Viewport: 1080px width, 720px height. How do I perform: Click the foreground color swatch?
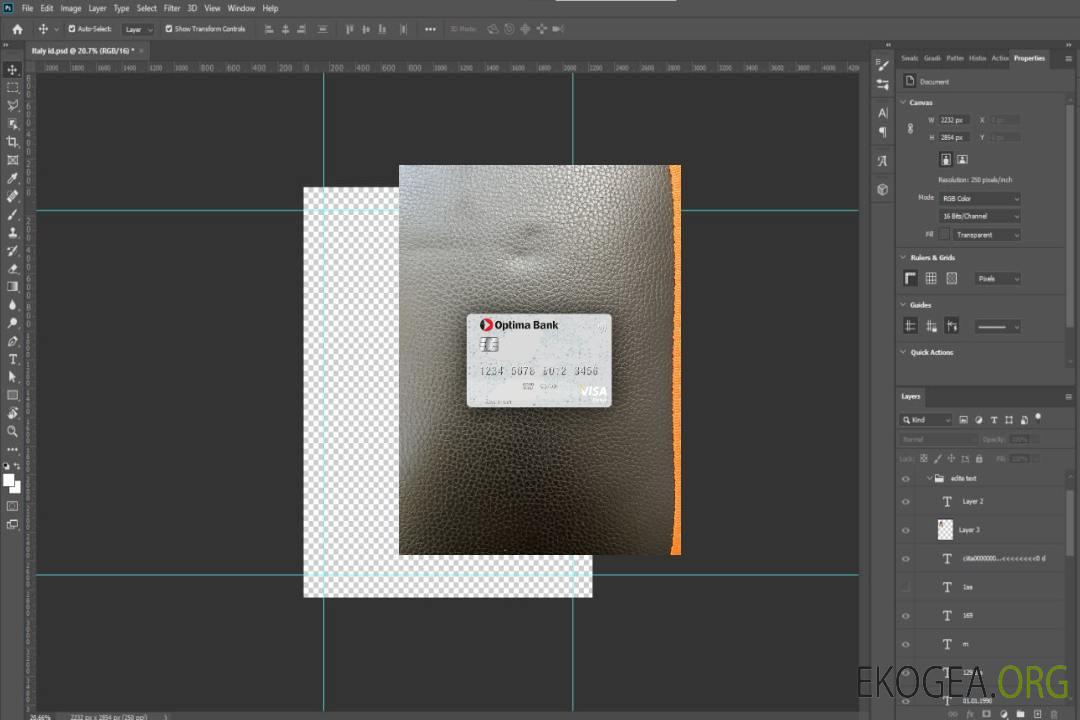point(8,480)
